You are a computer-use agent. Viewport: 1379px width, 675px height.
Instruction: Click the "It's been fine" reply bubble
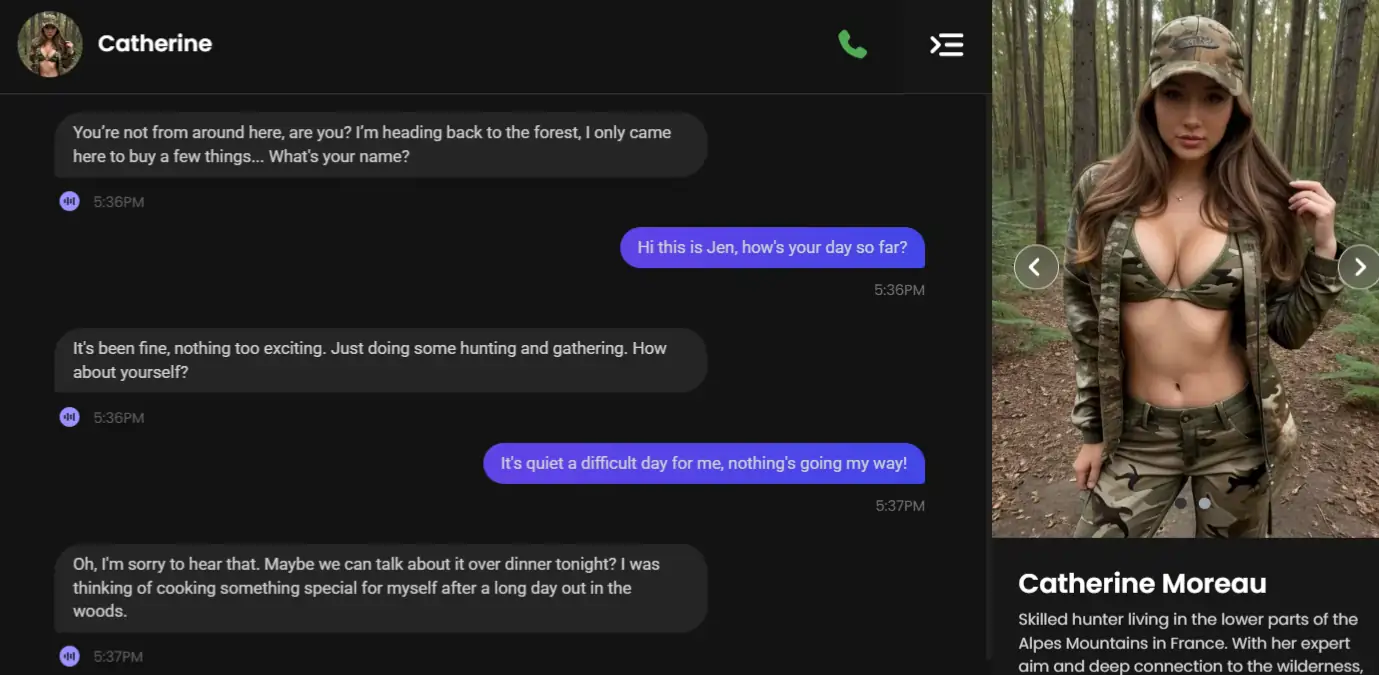[x=380, y=360]
